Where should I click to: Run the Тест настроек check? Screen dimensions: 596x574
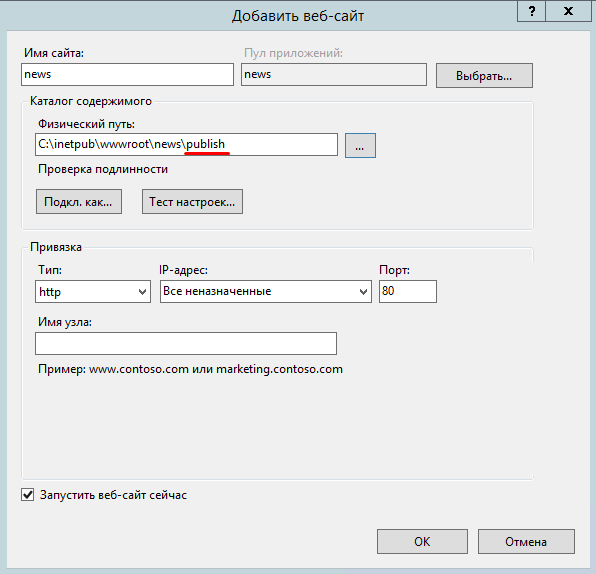click(x=192, y=201)
